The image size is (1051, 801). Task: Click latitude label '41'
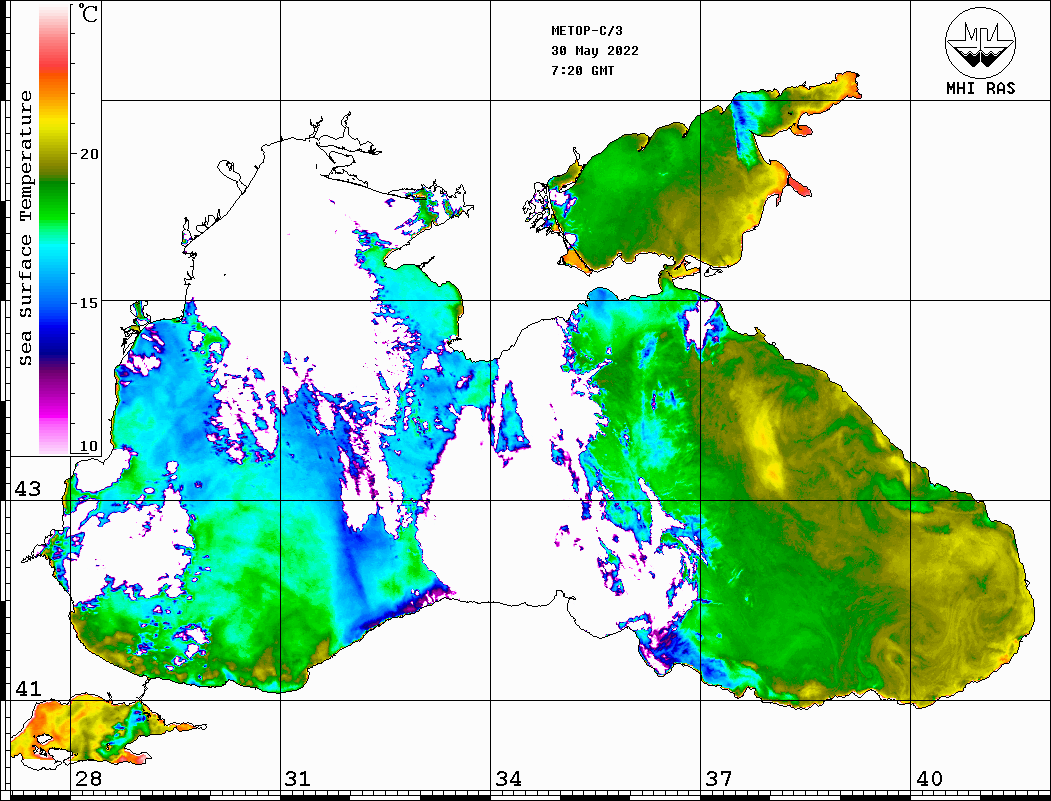click(x=28, y=688)
